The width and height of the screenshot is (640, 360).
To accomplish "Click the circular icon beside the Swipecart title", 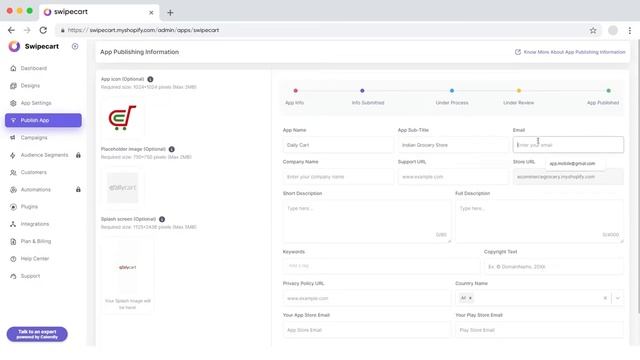I will pos(75,47).
